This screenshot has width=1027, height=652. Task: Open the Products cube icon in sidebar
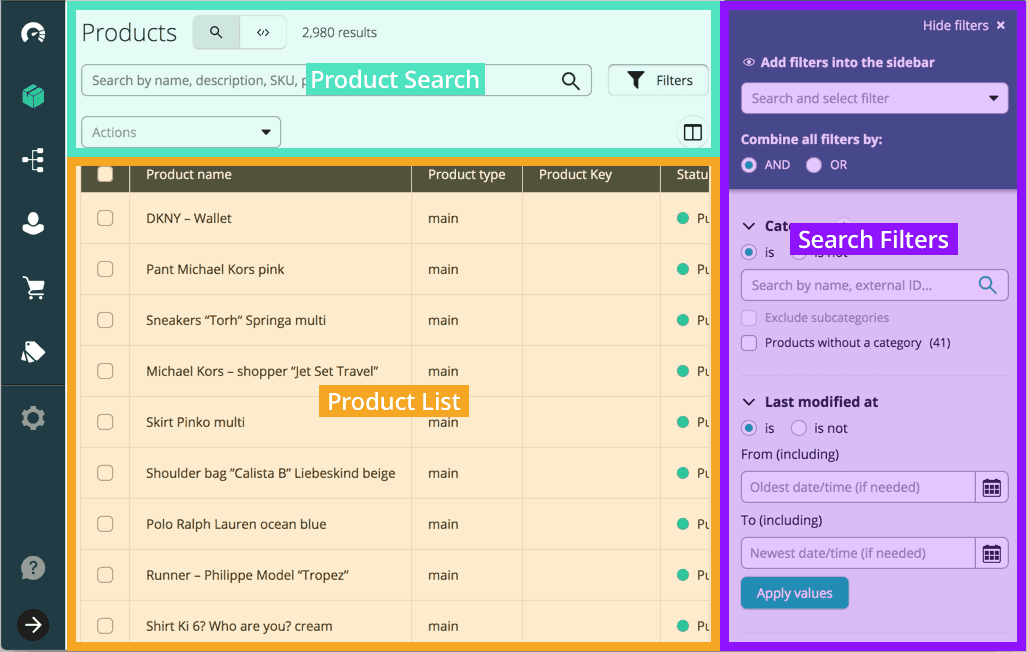[33, 96]
